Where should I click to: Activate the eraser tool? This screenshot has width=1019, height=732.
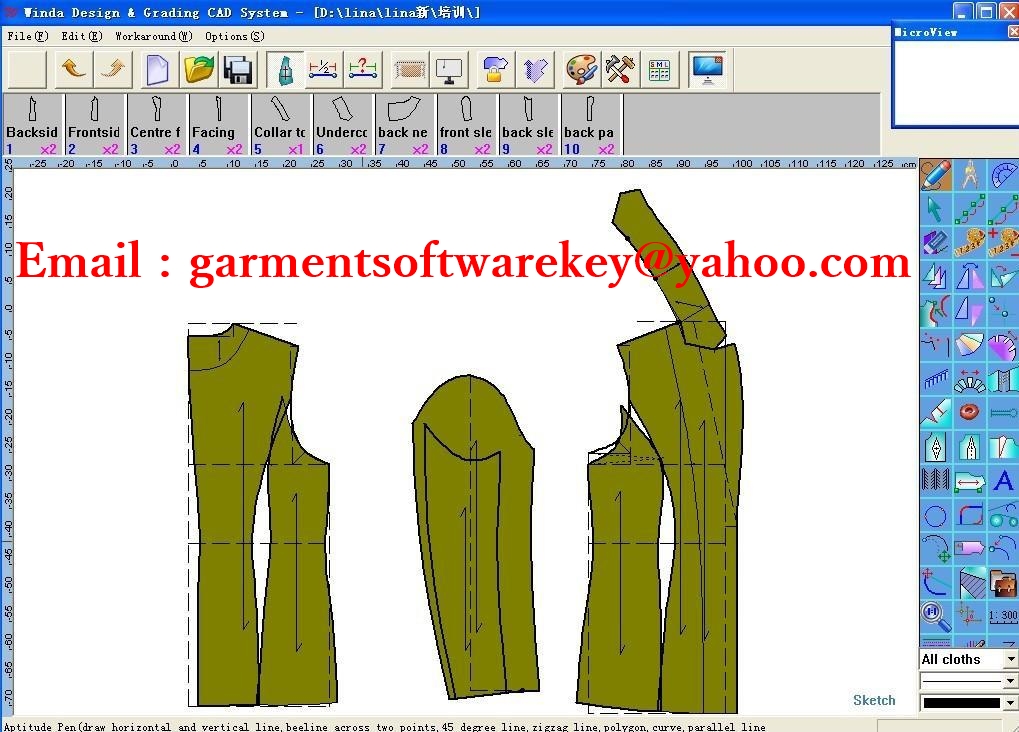(x=937, y=241)
